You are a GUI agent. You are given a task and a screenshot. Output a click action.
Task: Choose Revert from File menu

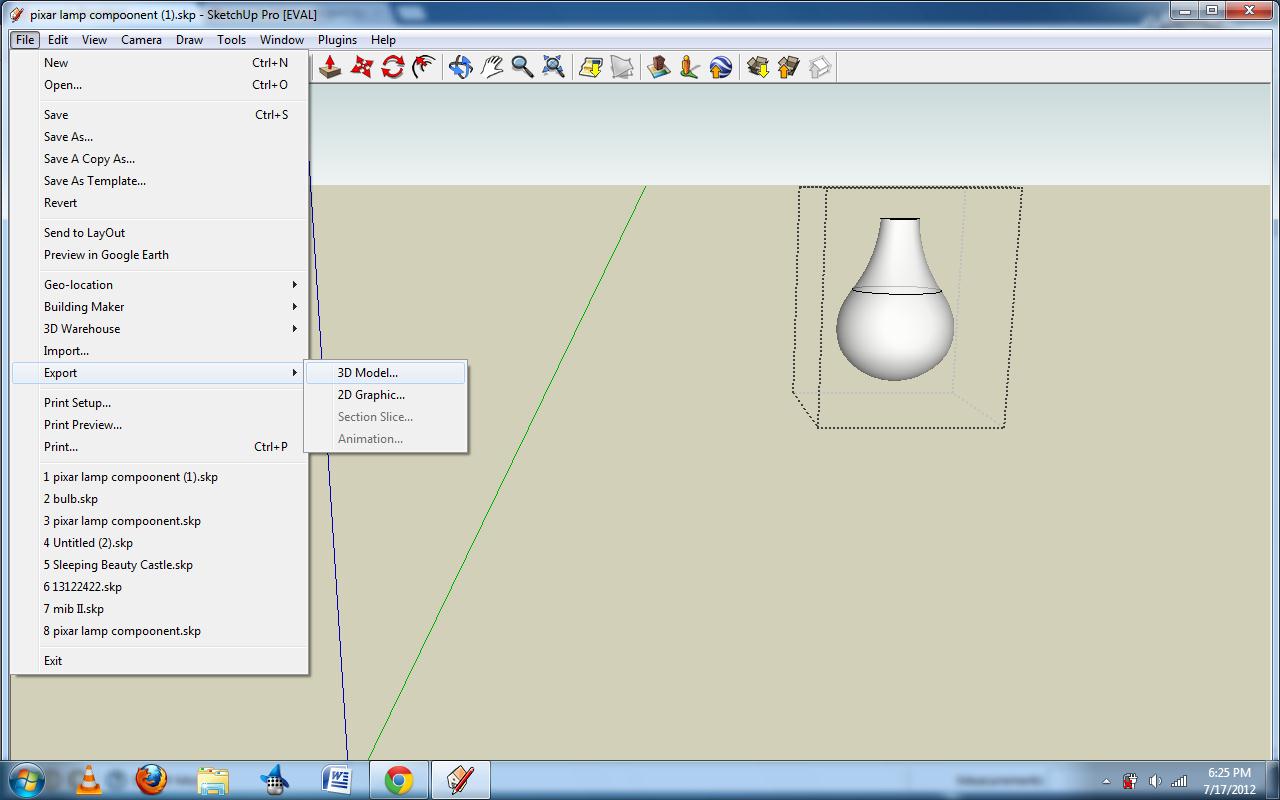click(160, 203)
